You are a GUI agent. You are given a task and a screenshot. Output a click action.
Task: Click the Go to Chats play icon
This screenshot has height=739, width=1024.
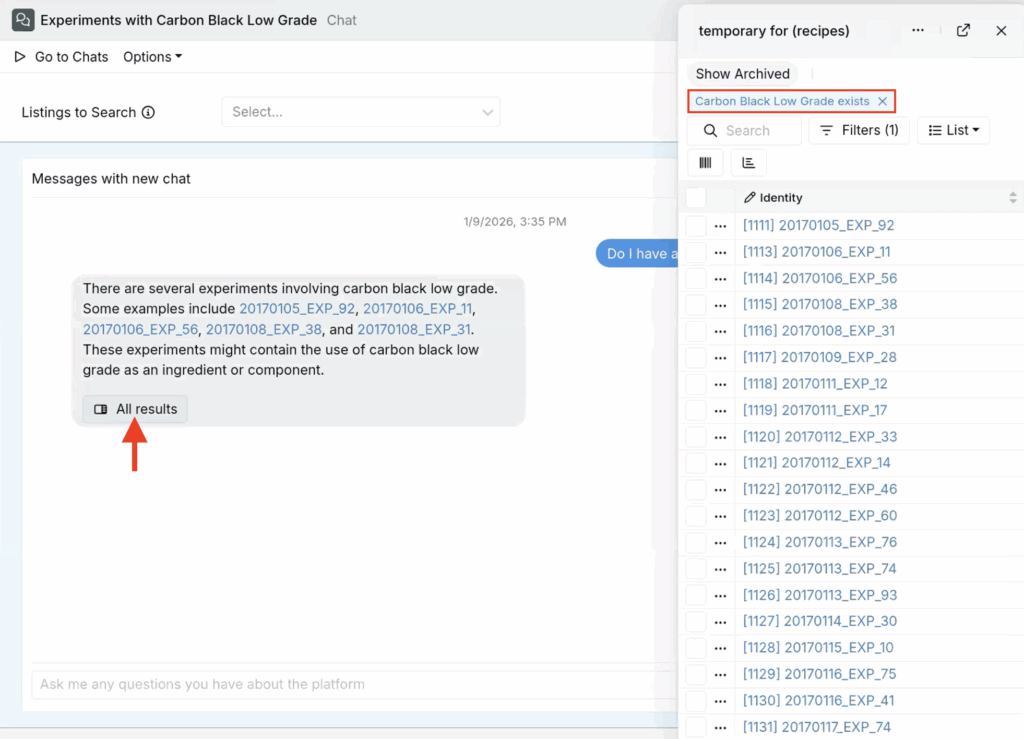coord(20,57)
